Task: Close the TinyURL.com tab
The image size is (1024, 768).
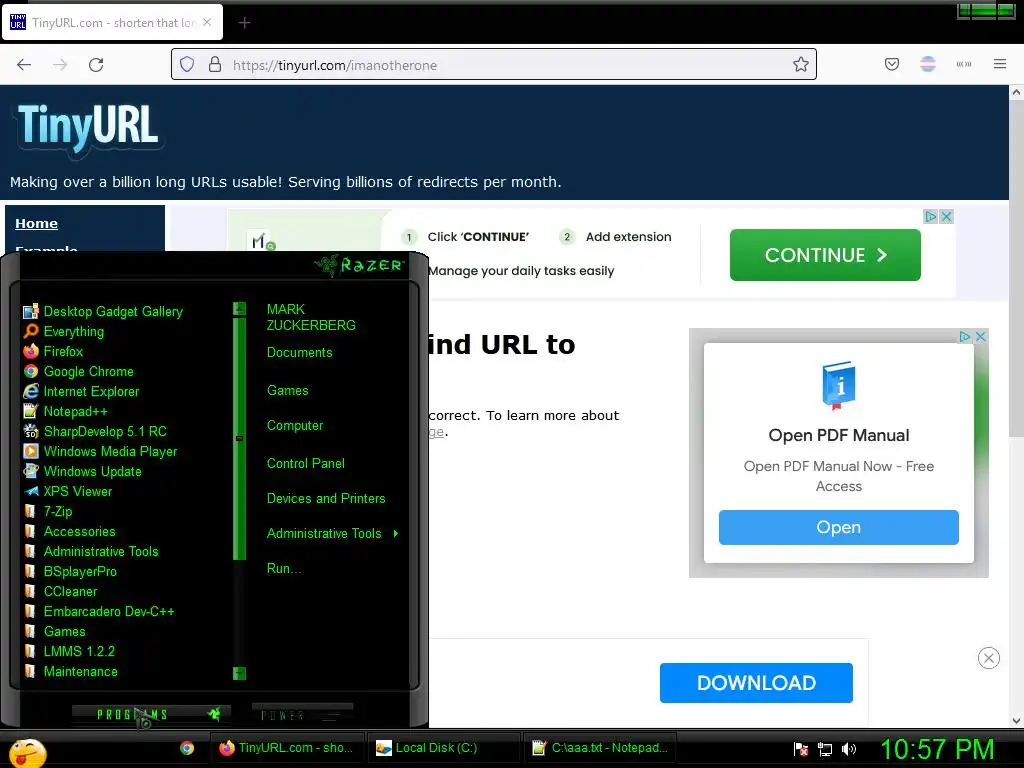Action: pos(207,22)
